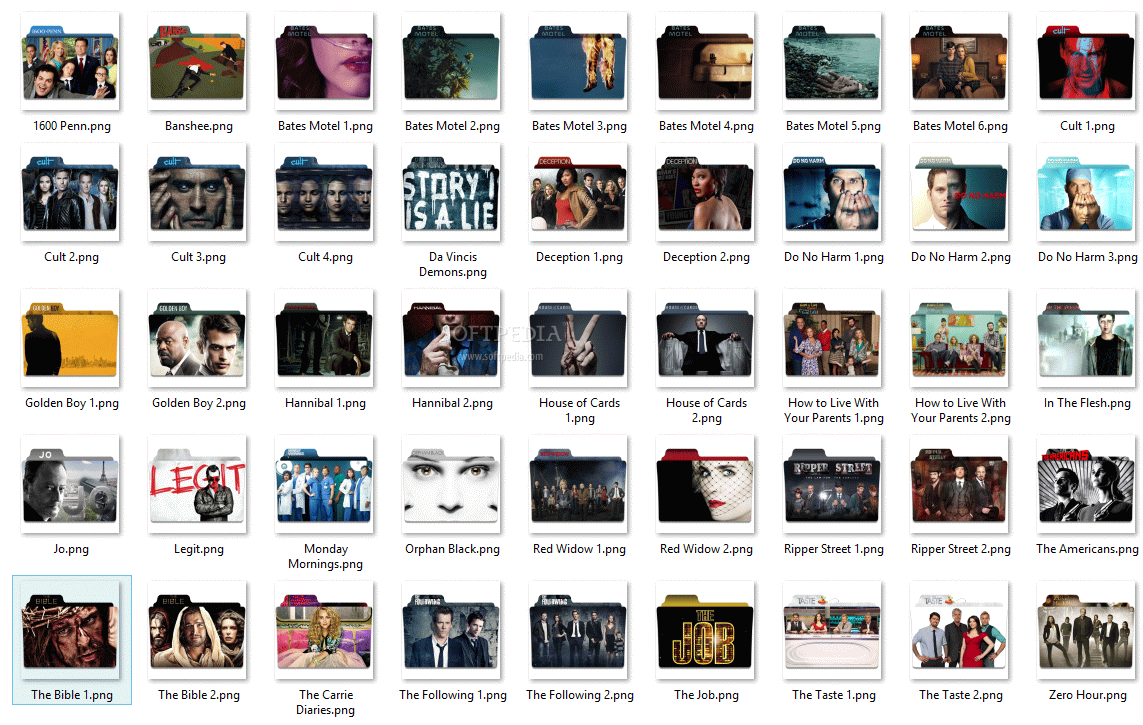Open the Jo.png folder icon
This screenshot has width=1143, height=725.
pyautogui.click(x=71, y=485)
